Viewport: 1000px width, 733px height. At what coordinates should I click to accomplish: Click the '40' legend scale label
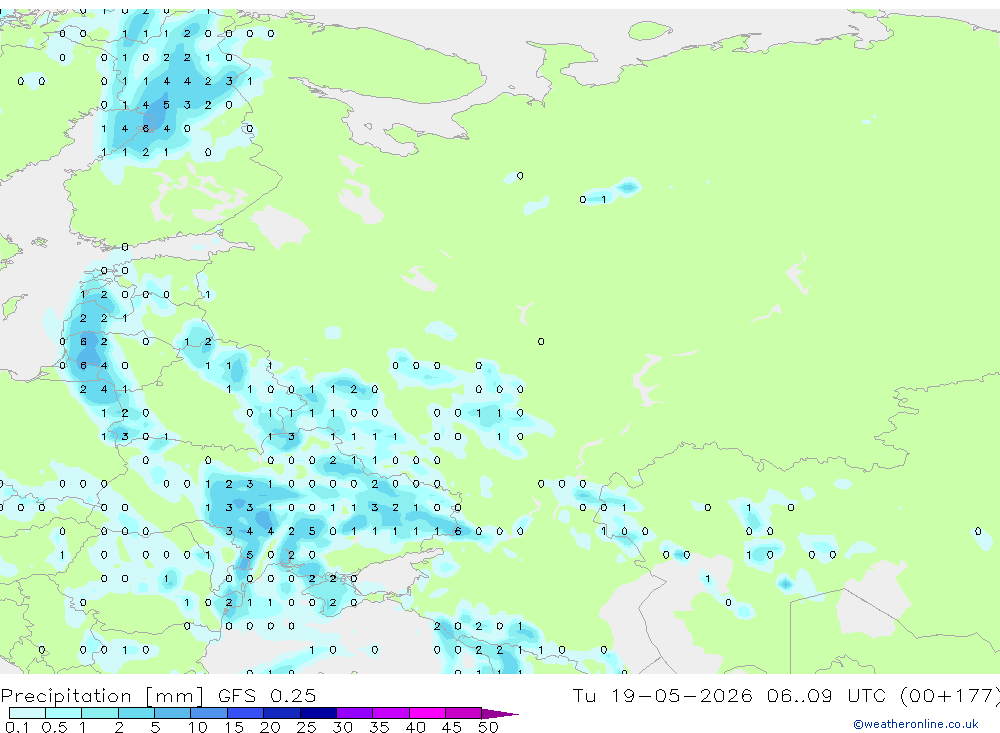coord(415,727)
